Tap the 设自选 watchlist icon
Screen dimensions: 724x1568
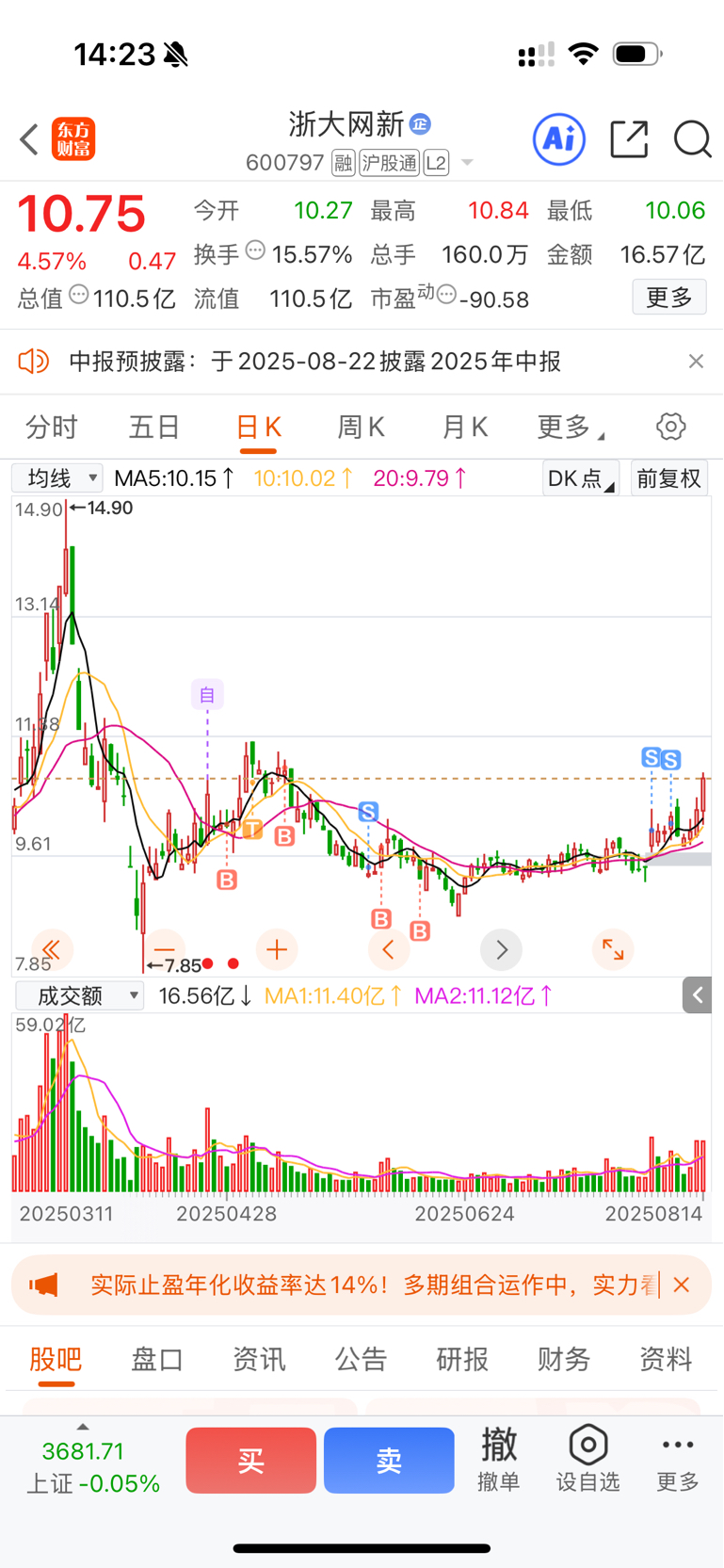click(x=587, y=1459)
